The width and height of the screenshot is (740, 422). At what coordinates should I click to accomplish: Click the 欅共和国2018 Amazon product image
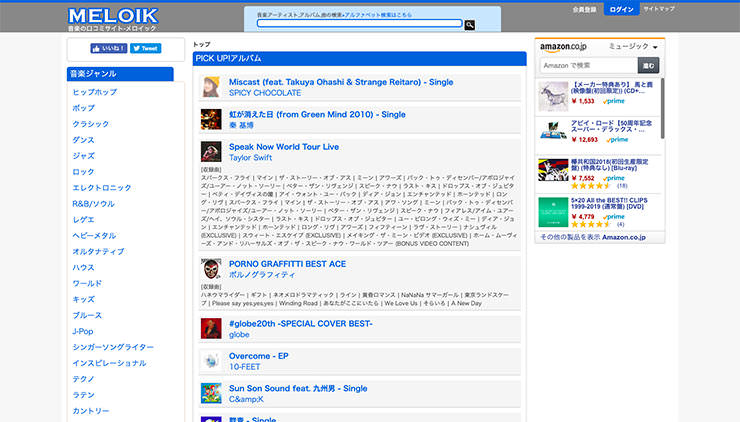coord(553,170)
